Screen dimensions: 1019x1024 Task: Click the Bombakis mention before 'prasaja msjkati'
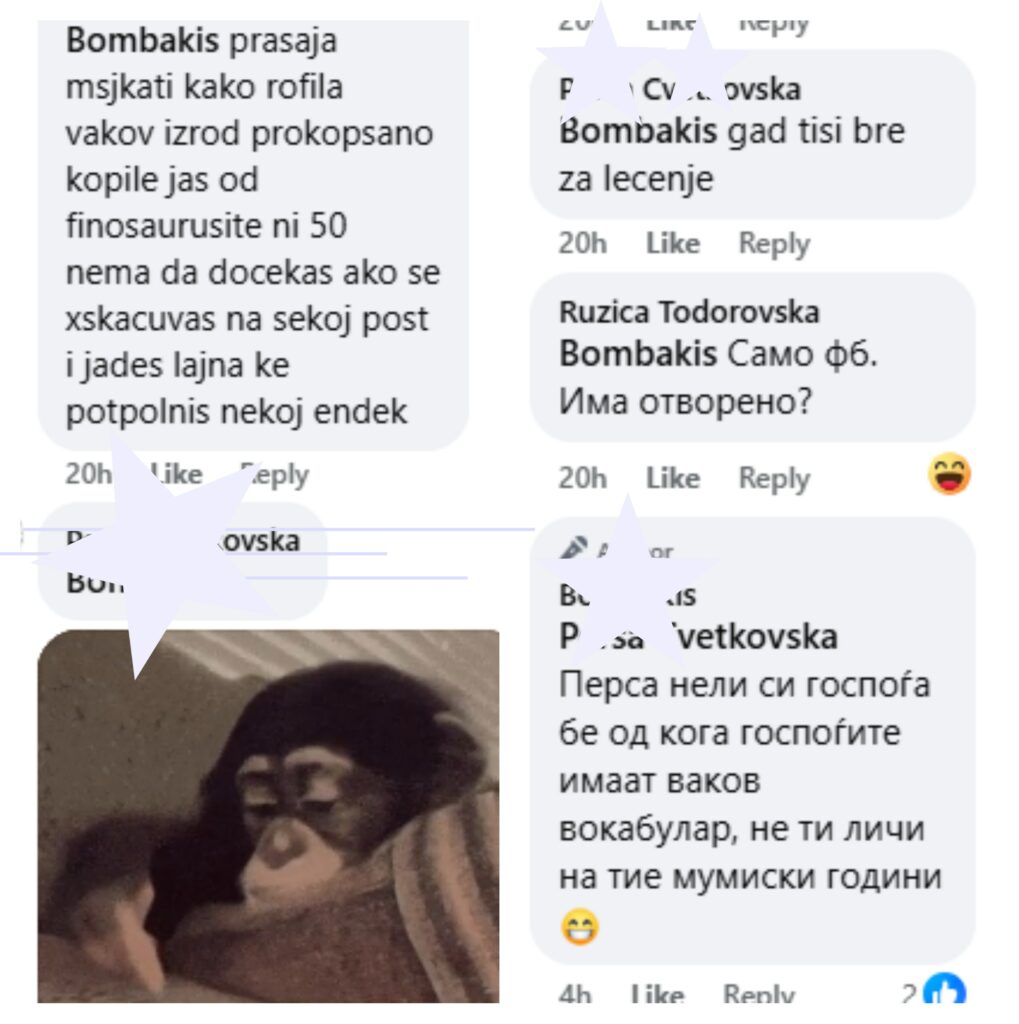(x=142, y=40)
